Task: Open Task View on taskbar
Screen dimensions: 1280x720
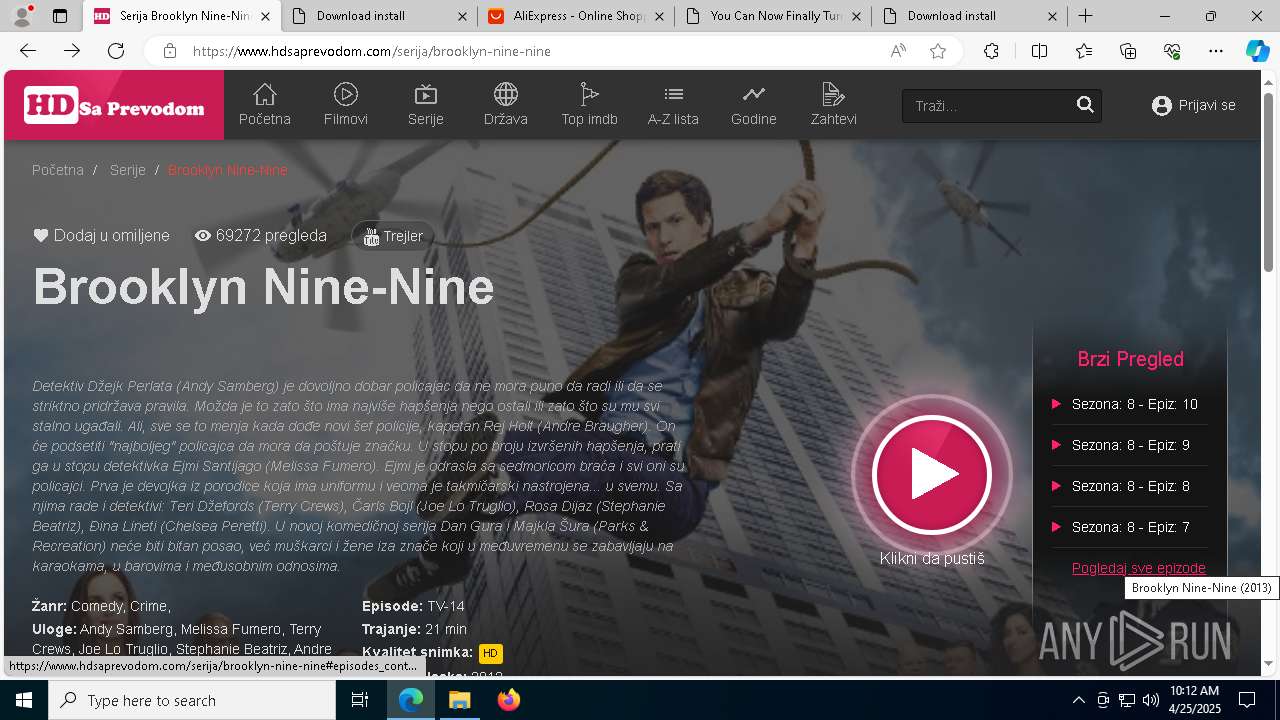Action: pyautogui.click(x=360, y=700)
